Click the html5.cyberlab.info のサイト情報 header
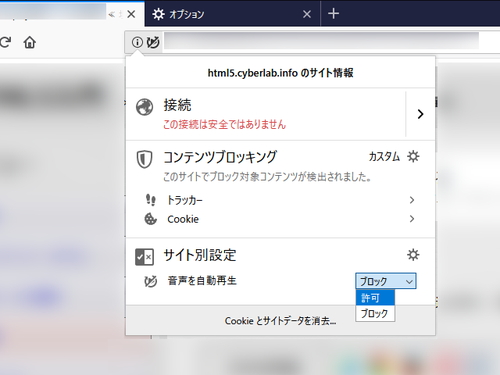The width and height of the screenshot is (500, 375). [280, 73]
